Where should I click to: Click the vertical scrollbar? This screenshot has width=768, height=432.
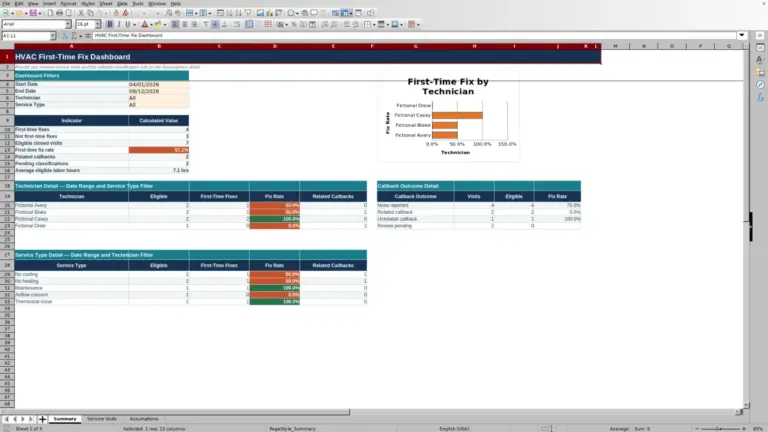click(746, 225)
